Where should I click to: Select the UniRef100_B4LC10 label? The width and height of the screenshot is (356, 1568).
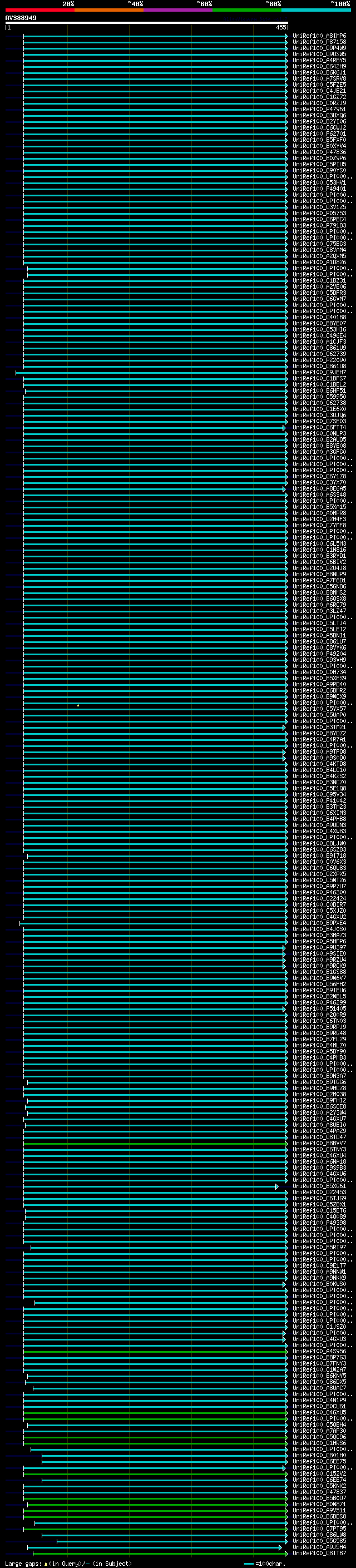tap(319, 770)
